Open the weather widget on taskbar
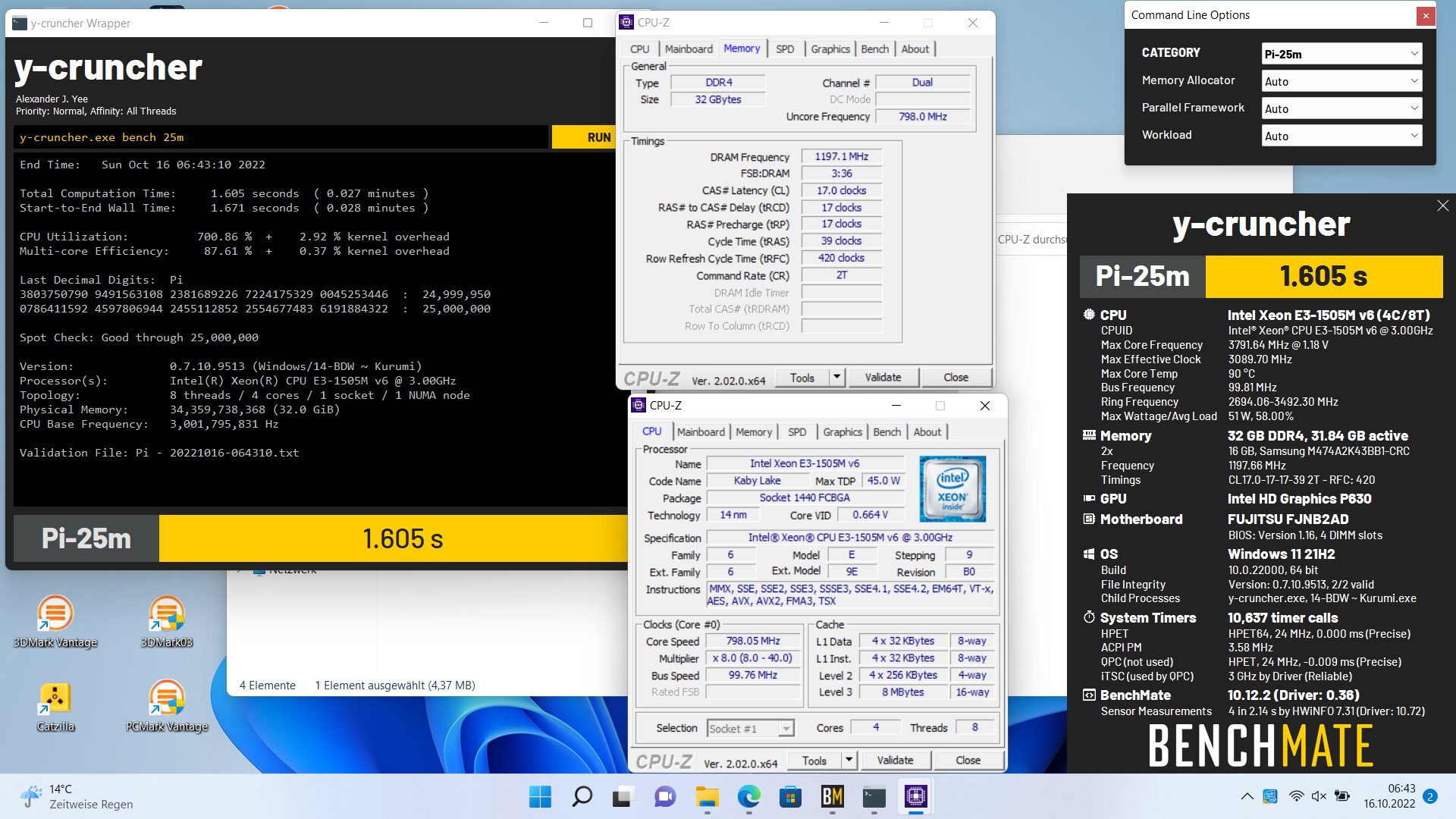This screenshot has height=819, width=1456. click(76, 796)
